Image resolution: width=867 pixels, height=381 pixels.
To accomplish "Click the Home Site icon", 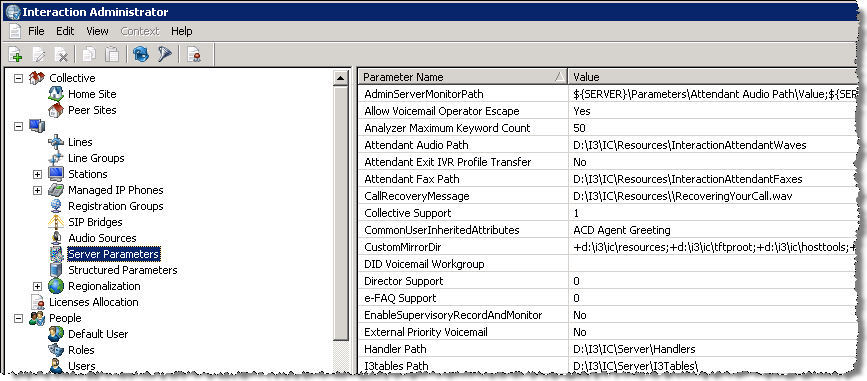I will coord(56,94).
